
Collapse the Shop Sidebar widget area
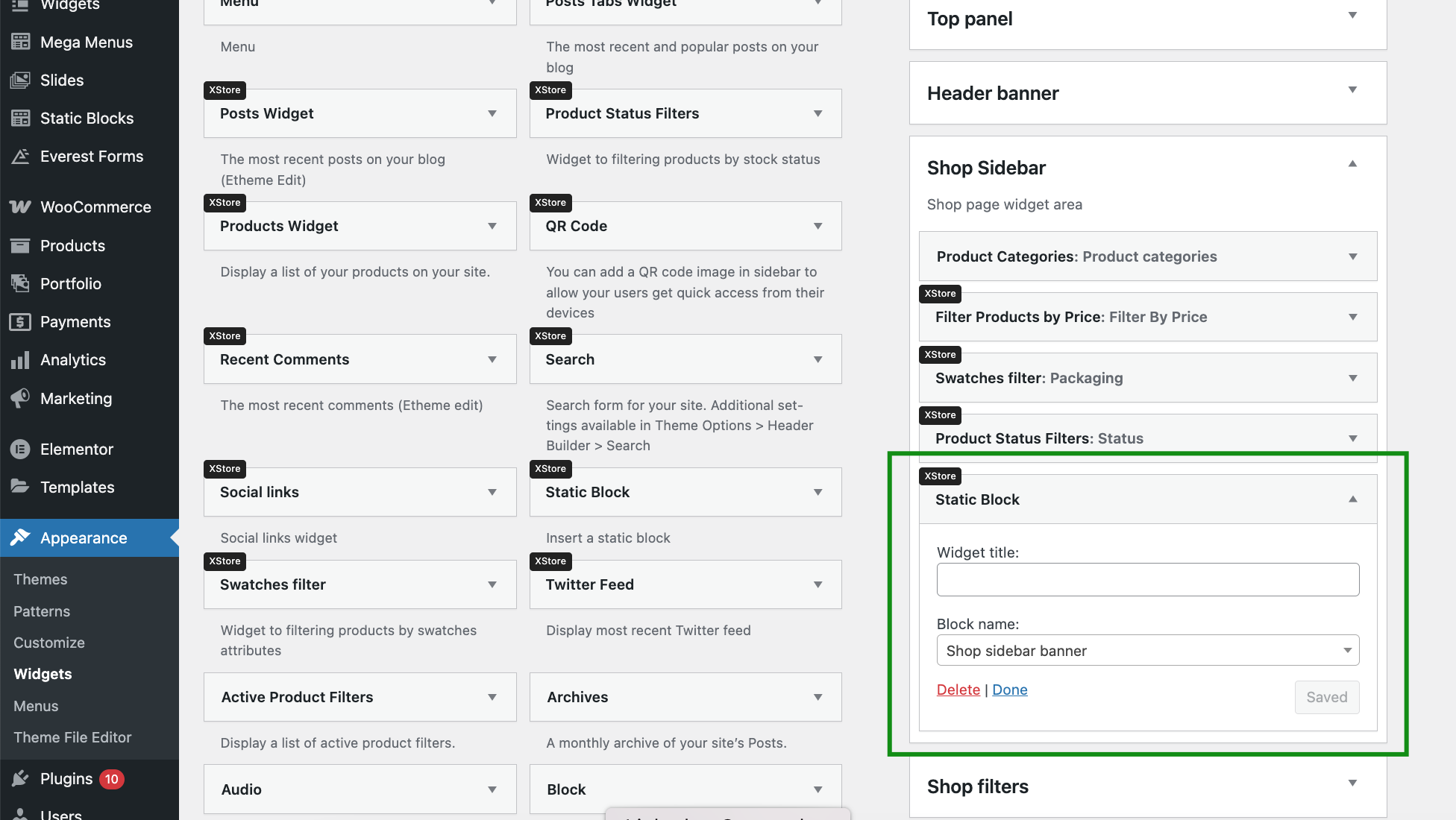click(x=1352, y=164)
